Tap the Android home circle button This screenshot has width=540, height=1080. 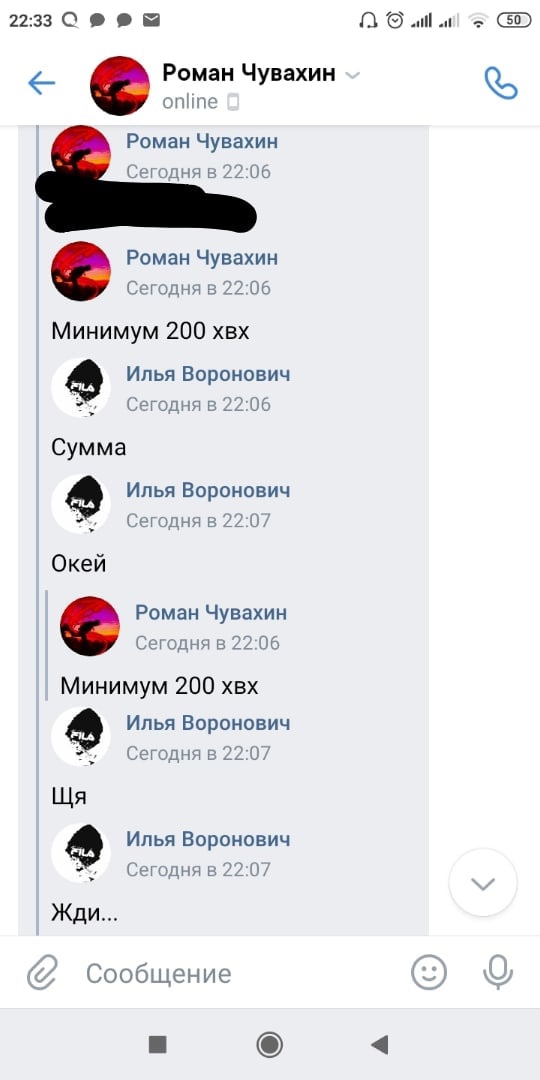tap(269, 1044)
